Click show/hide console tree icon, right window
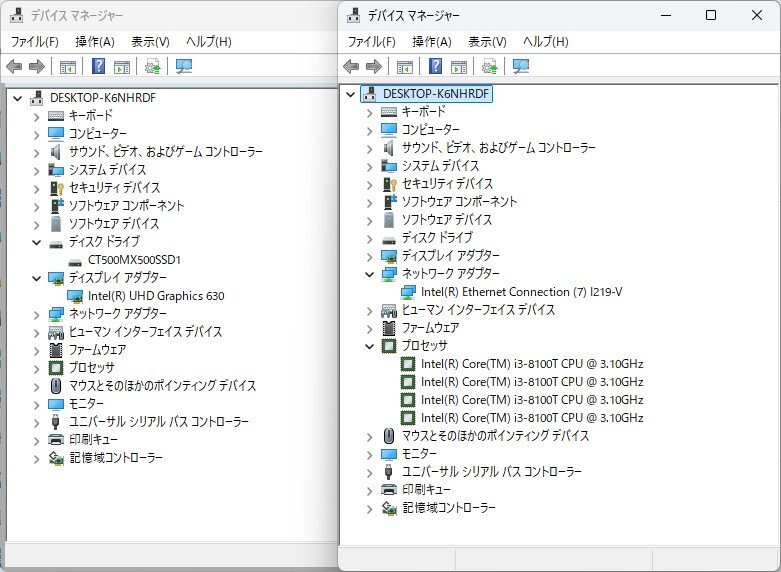 (x=404, y=66)
